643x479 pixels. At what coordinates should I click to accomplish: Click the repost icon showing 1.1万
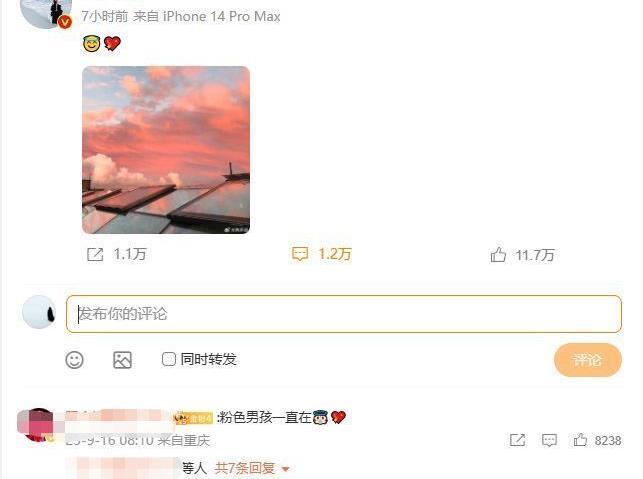coord(95,254)
